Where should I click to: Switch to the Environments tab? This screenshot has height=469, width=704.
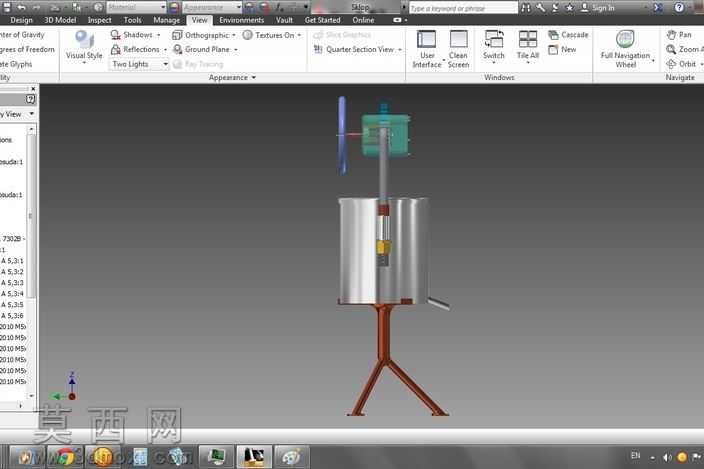(x=242, y=20)
